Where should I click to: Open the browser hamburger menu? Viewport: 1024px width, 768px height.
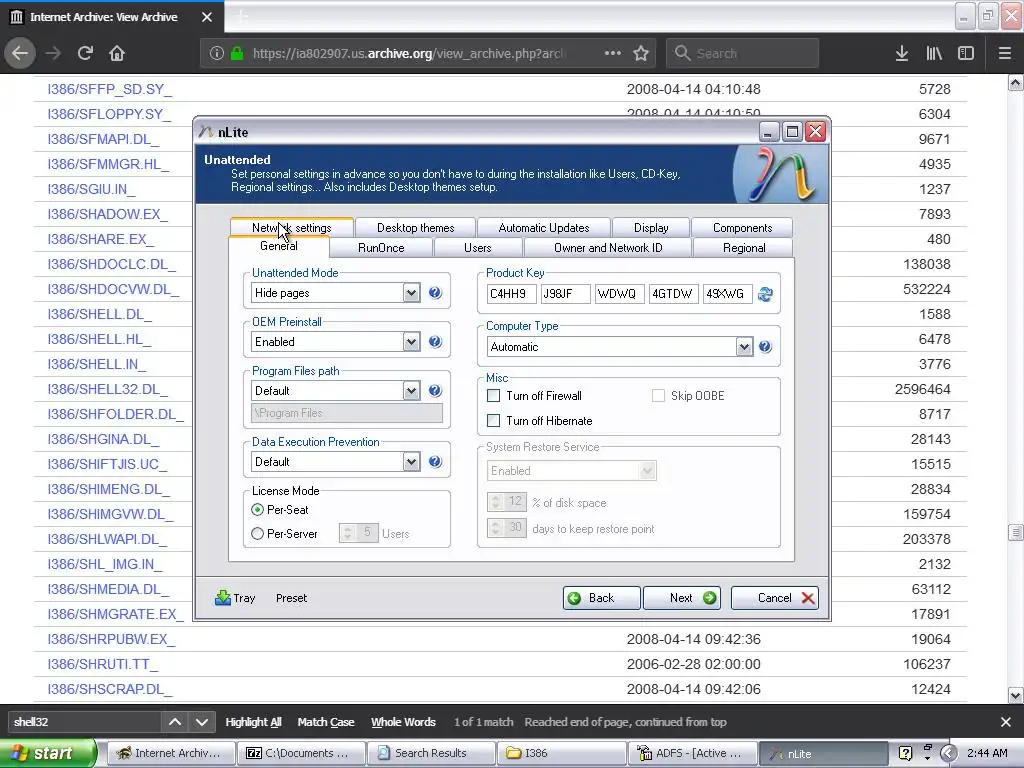click(x=1005, y=53)
